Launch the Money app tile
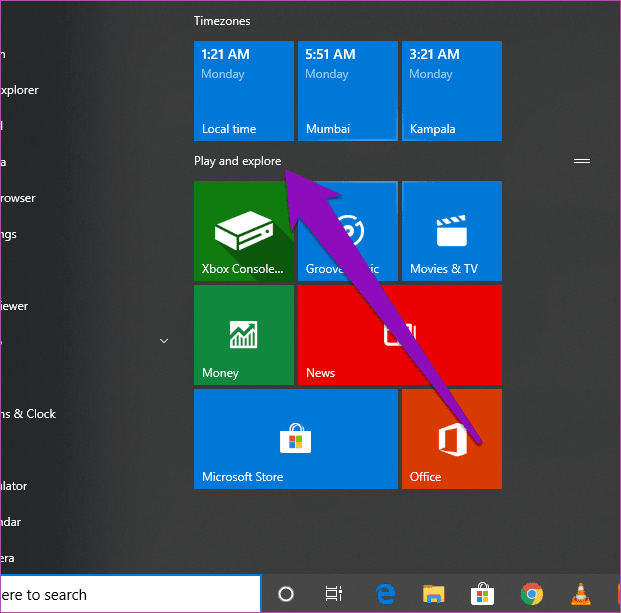 coord(244,335)
